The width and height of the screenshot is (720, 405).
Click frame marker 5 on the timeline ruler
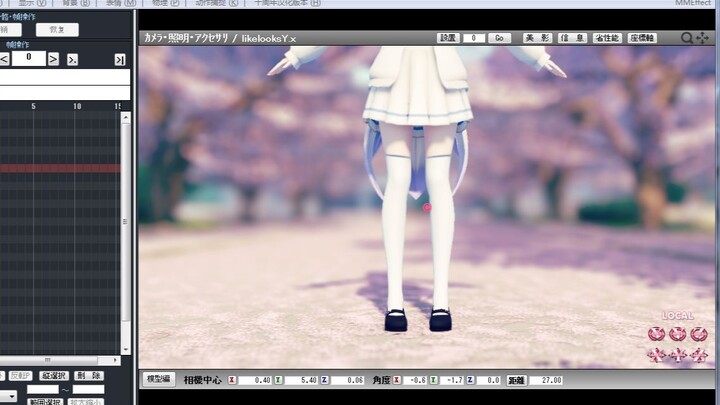click(33, 106)
